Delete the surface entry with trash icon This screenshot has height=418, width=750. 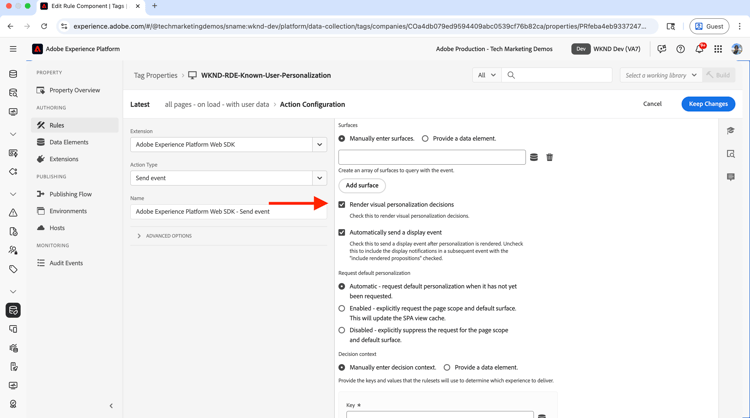(x=550, y=157)
